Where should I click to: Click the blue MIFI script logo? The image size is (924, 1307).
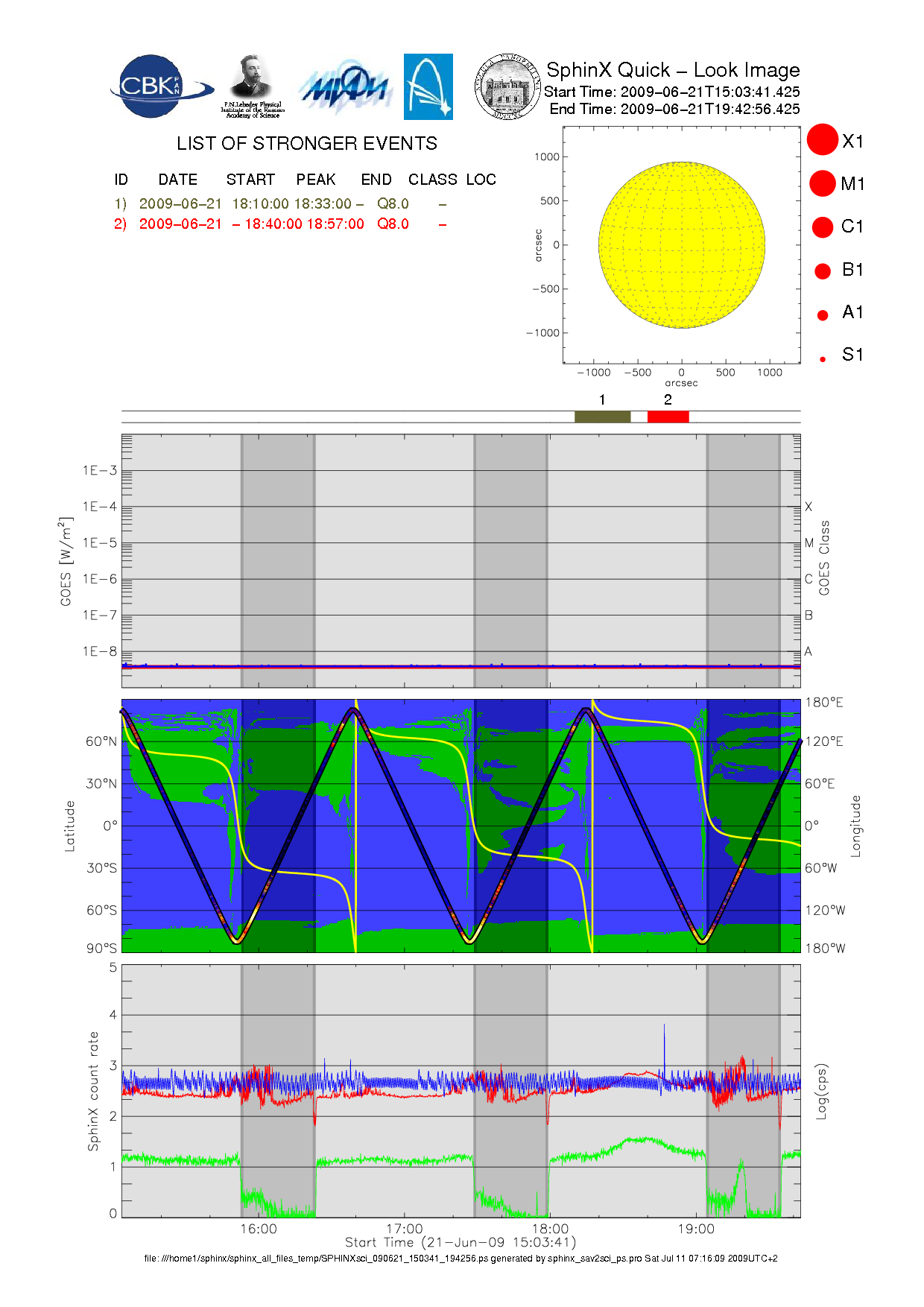point(344,88)
